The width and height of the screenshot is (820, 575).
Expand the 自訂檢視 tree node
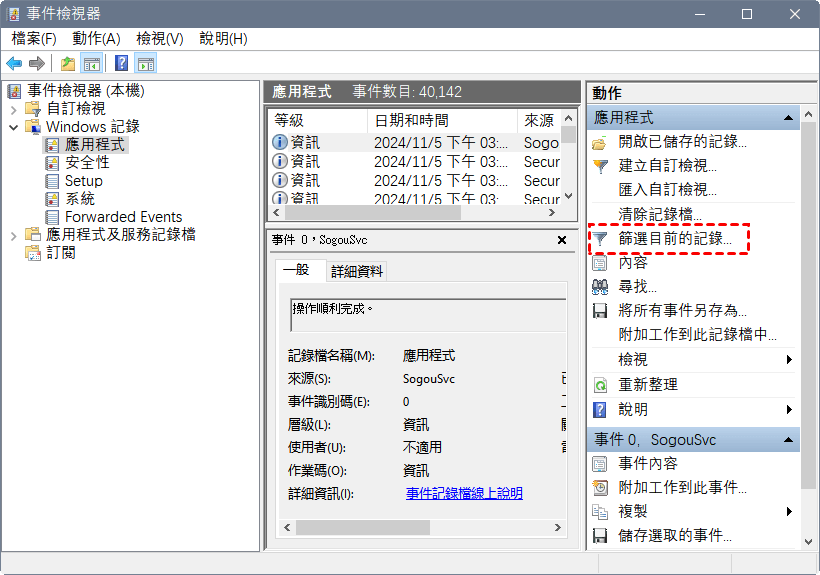[14, 109]
